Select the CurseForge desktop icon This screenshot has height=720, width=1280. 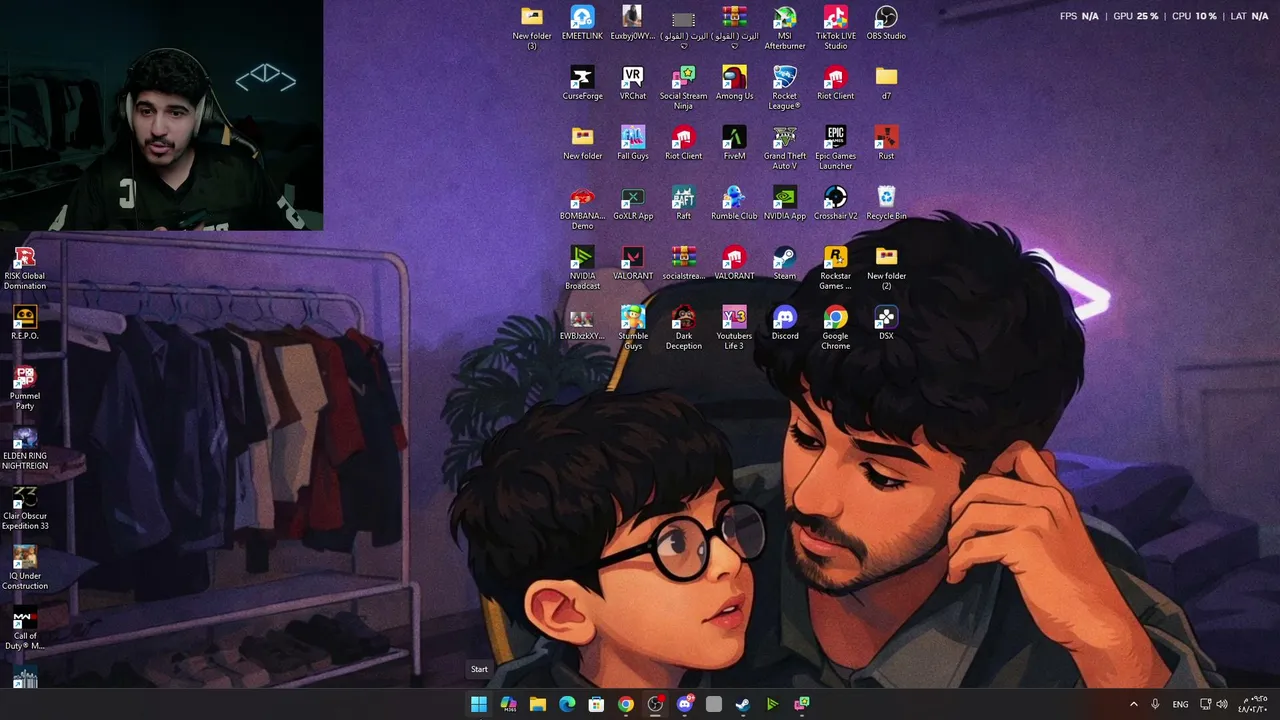(x=582, y=84)
